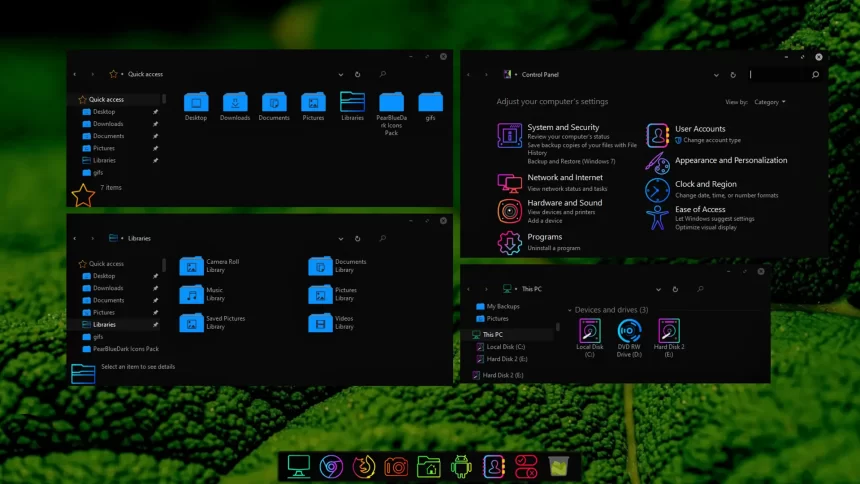Collapse the Devices and drives group

pyautogui.click(x=569, y=310)
